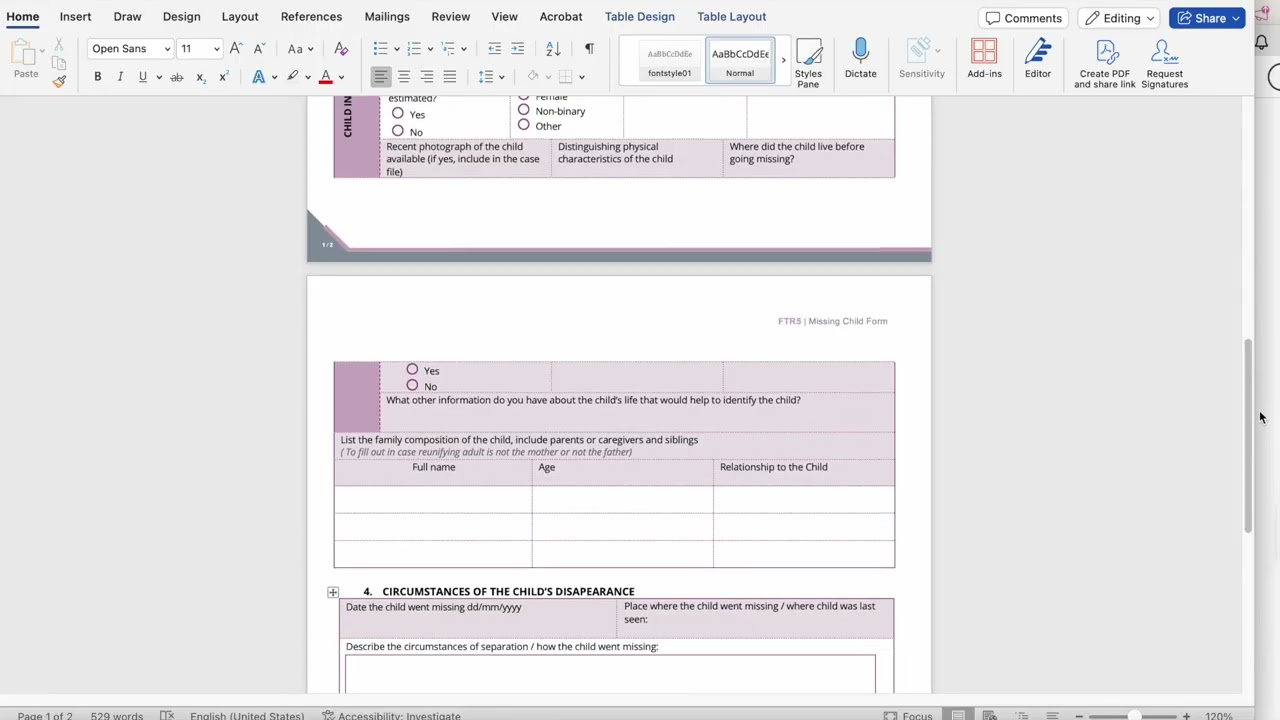This screenshot has width=1280, height=720.
Task: Sort text with the A-Z icon
Action: point(553,48)
